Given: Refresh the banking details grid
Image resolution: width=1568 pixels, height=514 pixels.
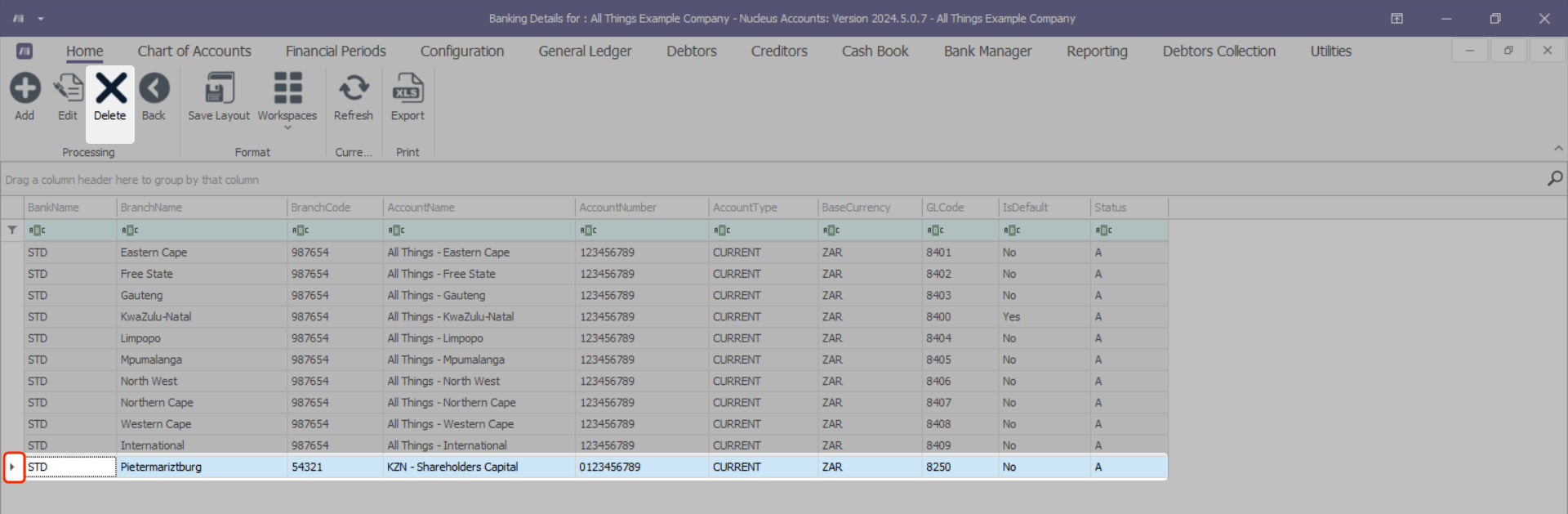Looking at the screenshot, I should (x=354, y=88).
